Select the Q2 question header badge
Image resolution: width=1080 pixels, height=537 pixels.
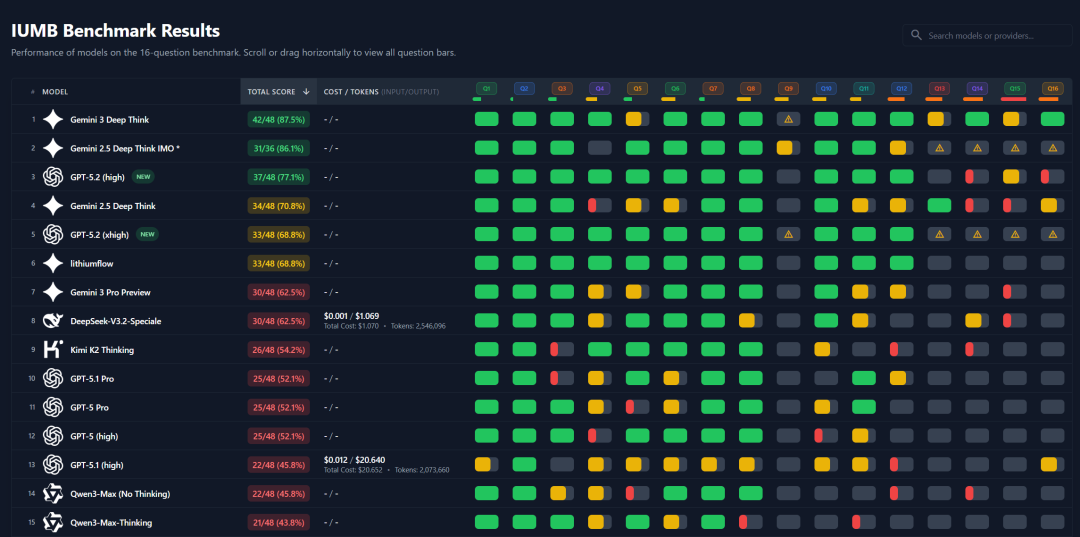(x=524, y=89)
